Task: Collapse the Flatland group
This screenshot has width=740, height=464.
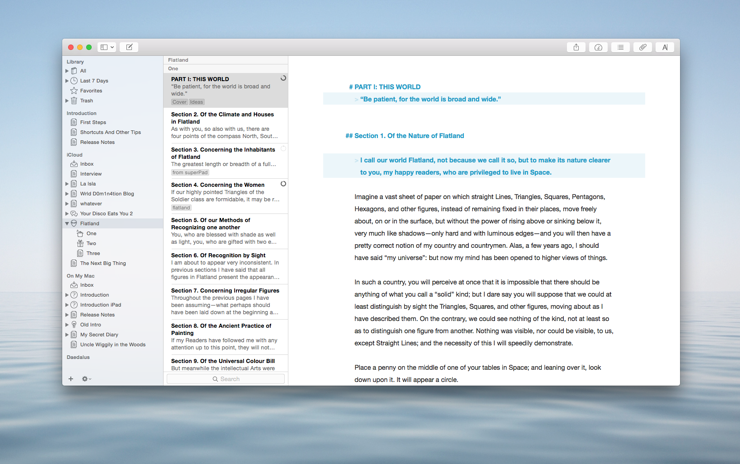Action: click(67, 223)
